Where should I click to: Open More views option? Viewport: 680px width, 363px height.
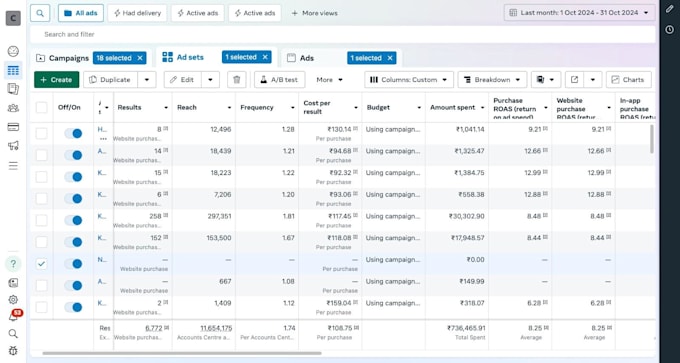tap(314, 13)
